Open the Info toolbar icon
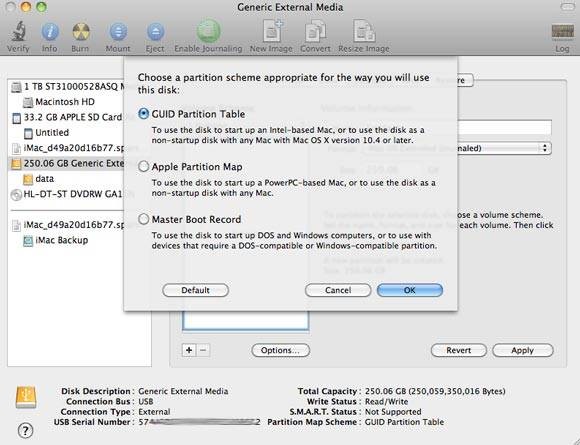This screenshot has height=445, width=580. click(50, 32)
